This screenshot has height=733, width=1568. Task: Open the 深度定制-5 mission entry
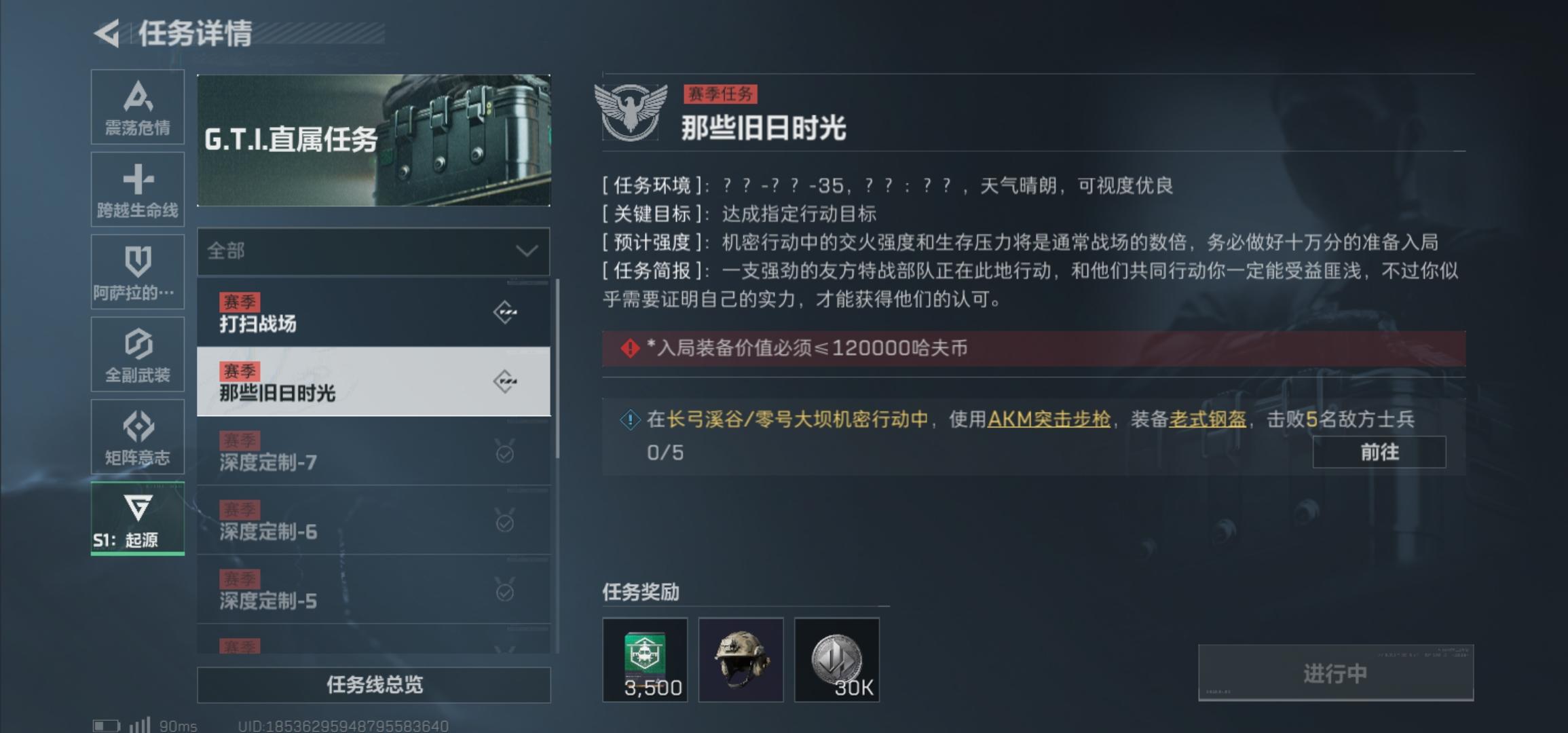pos(373,589)
